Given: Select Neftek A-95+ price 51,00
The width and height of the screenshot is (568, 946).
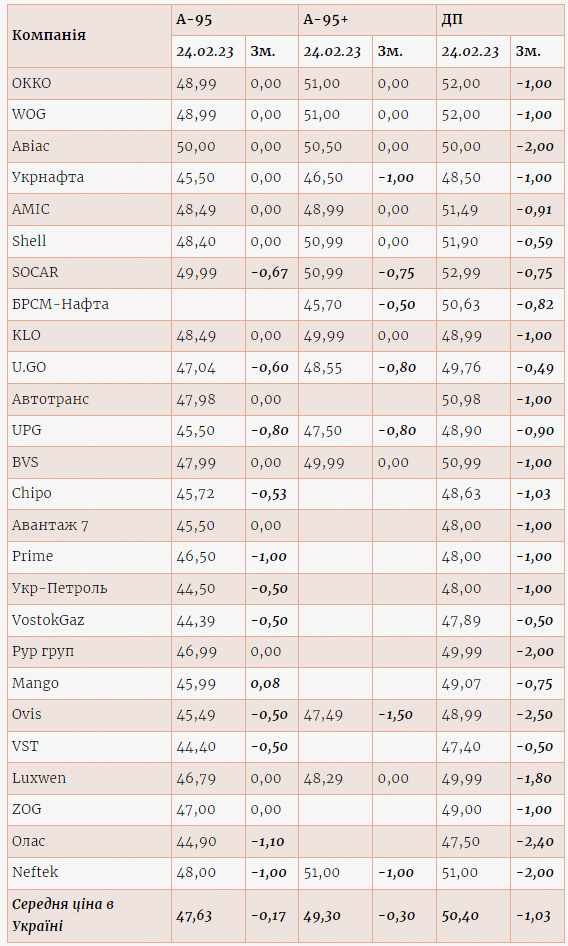Looking at the screenshot, I should coord(322,872).
